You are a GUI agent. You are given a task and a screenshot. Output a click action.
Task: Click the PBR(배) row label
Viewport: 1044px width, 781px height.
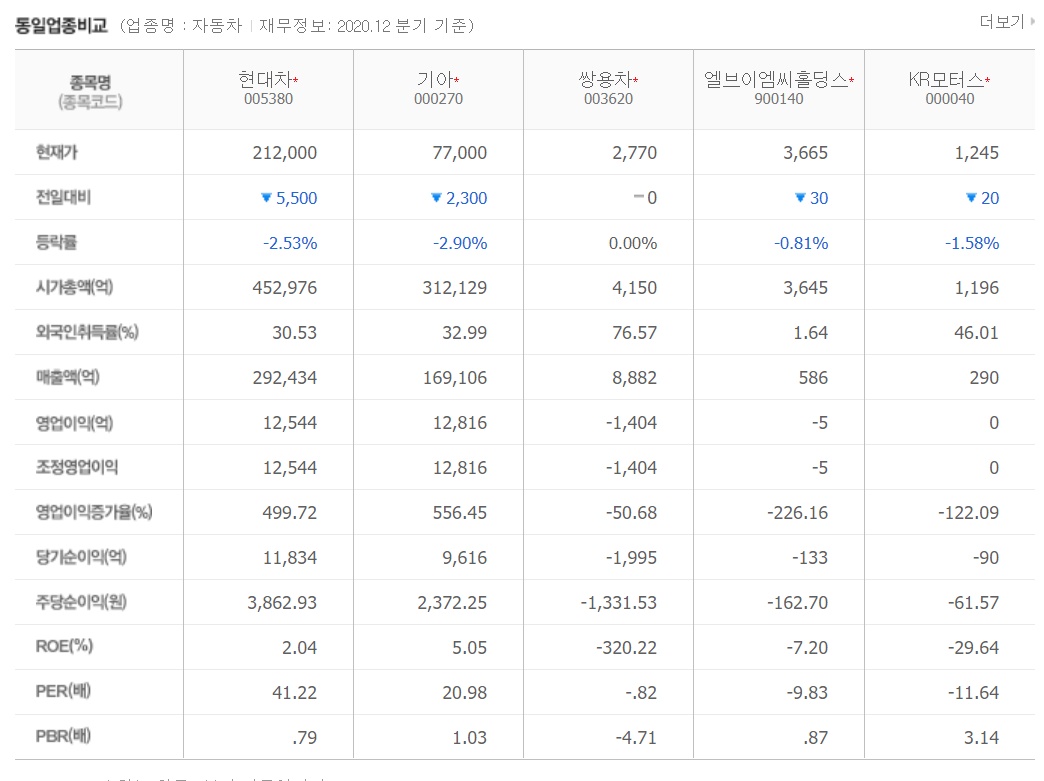point(63,736)
